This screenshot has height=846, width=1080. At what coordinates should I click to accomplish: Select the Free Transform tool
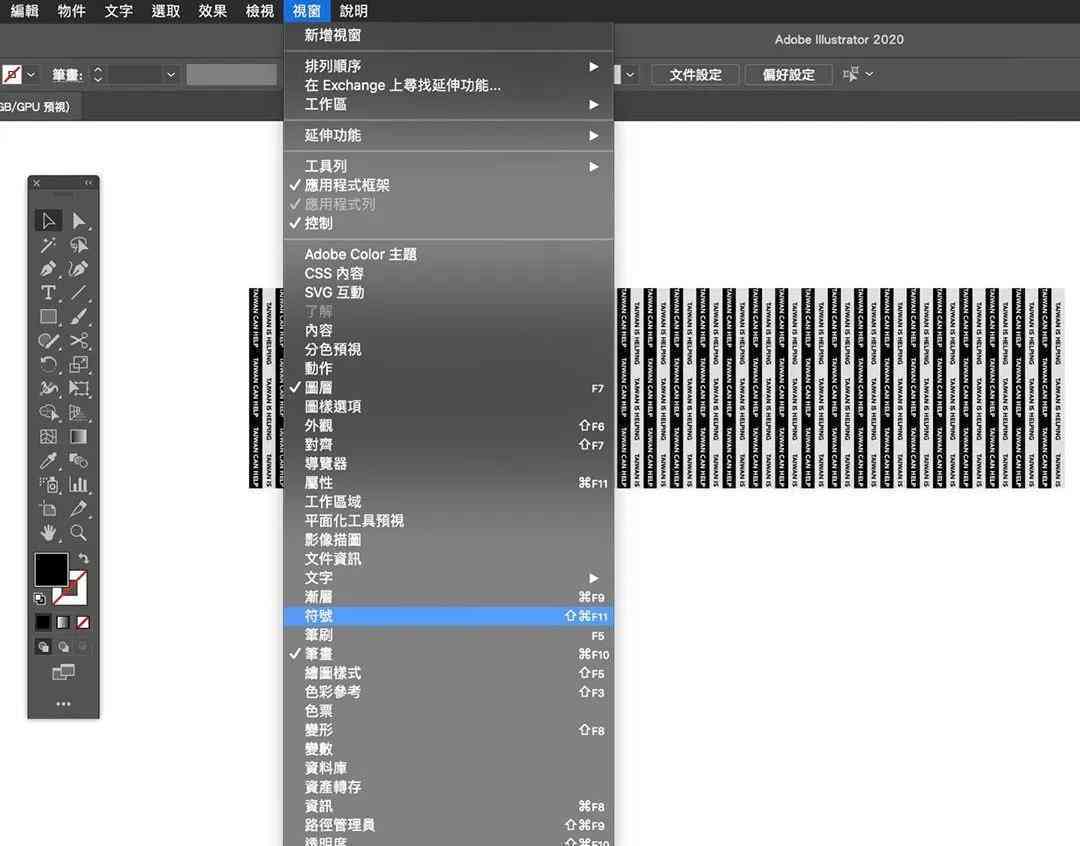point(79,389)
